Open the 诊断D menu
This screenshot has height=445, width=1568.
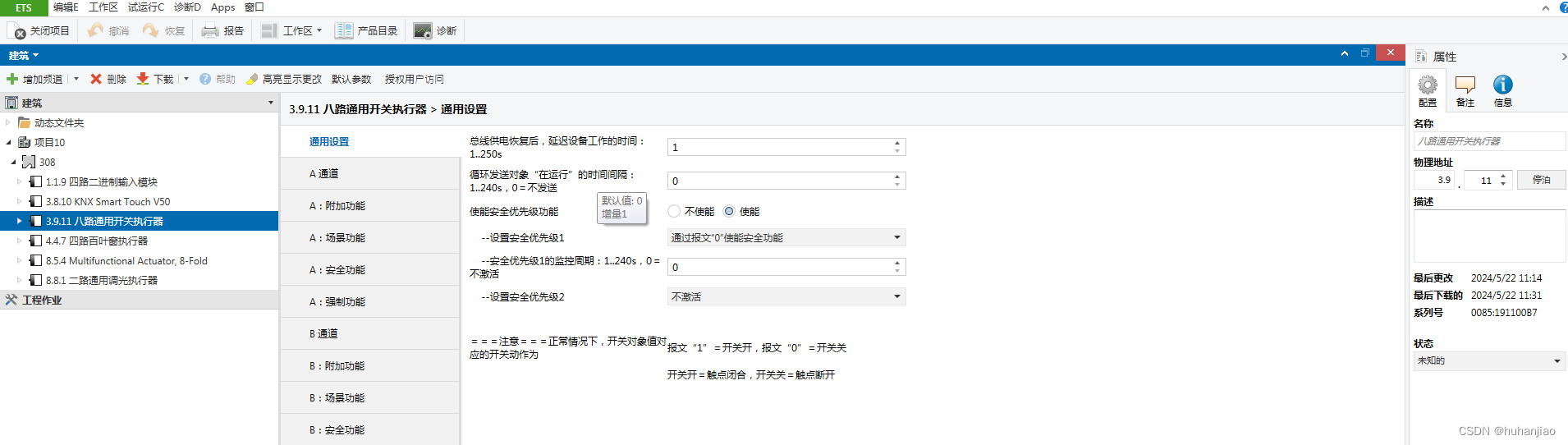[x=187, y=7]
